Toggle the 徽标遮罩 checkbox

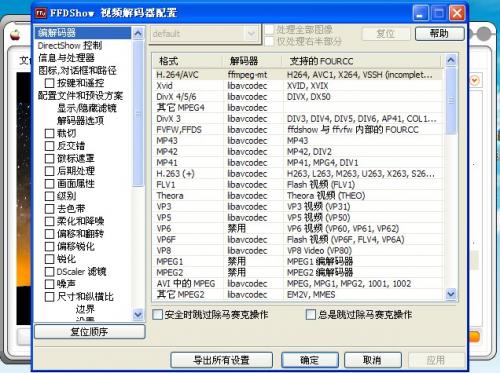(x=49, y=158)
